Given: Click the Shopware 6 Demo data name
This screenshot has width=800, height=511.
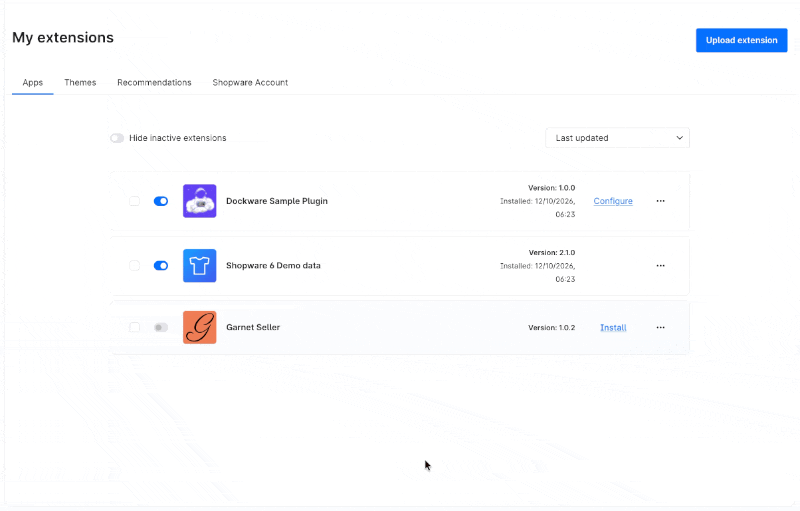Looking at the screenshot, I should click(273, 266).
